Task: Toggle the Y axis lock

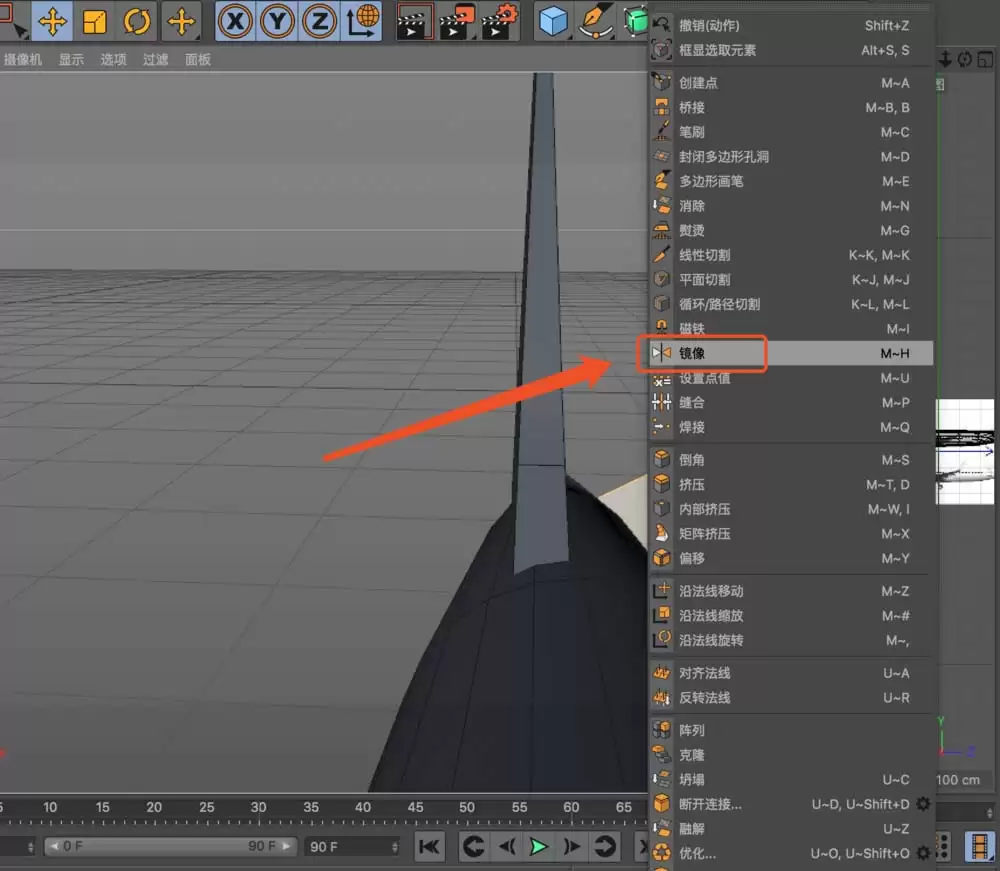Action: pyautogui.click(x=277, y=20)
